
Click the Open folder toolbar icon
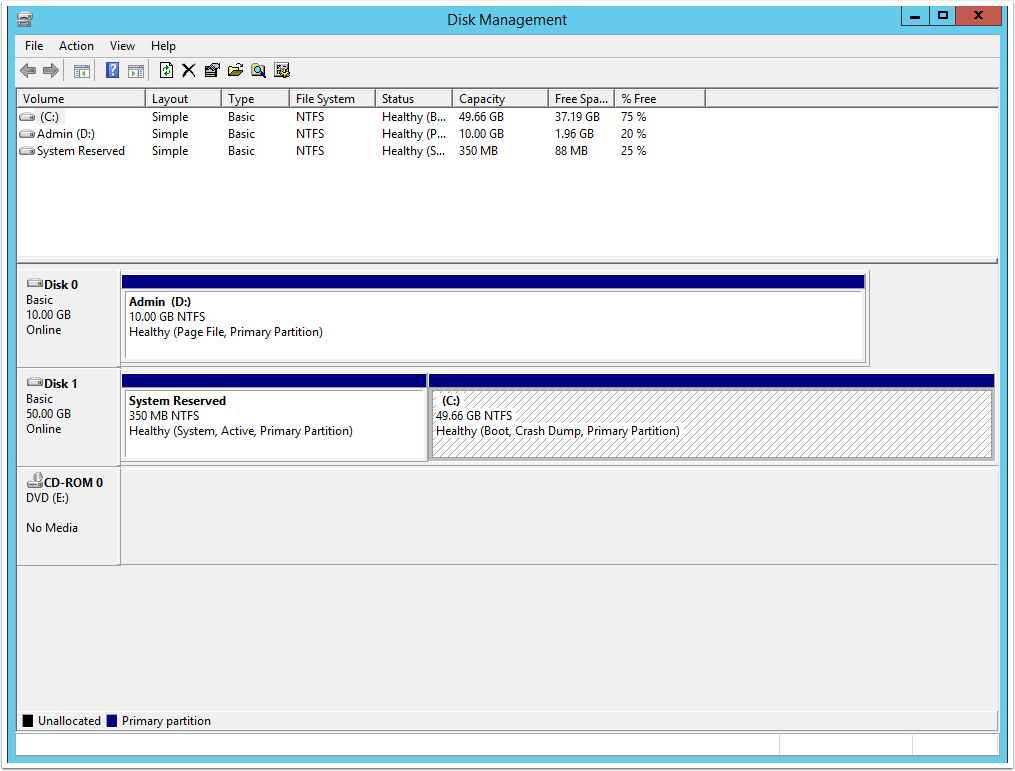coord(235,71)
